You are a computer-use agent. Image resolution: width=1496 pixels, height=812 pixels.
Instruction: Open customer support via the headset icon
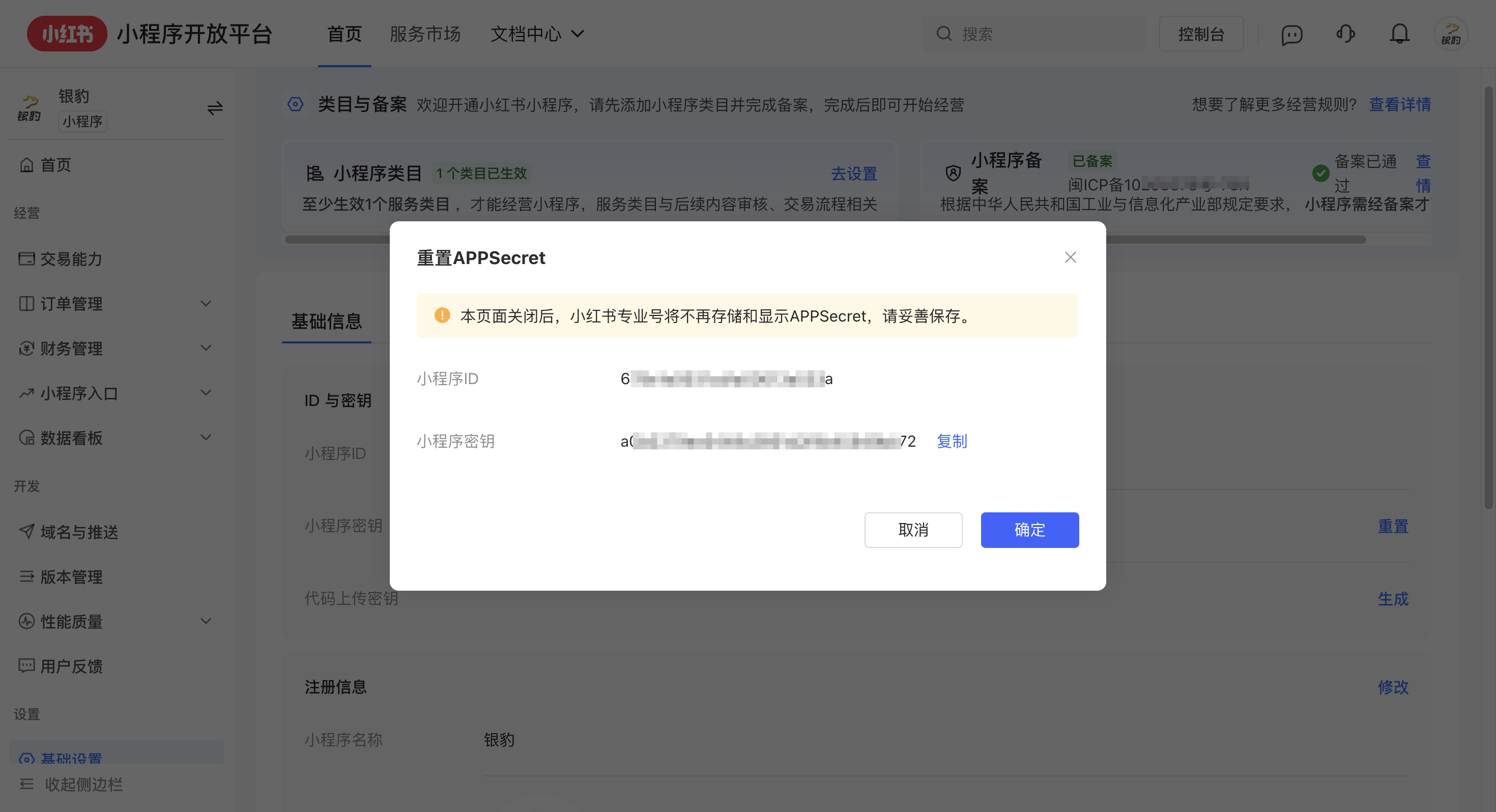coord(1345,34)
